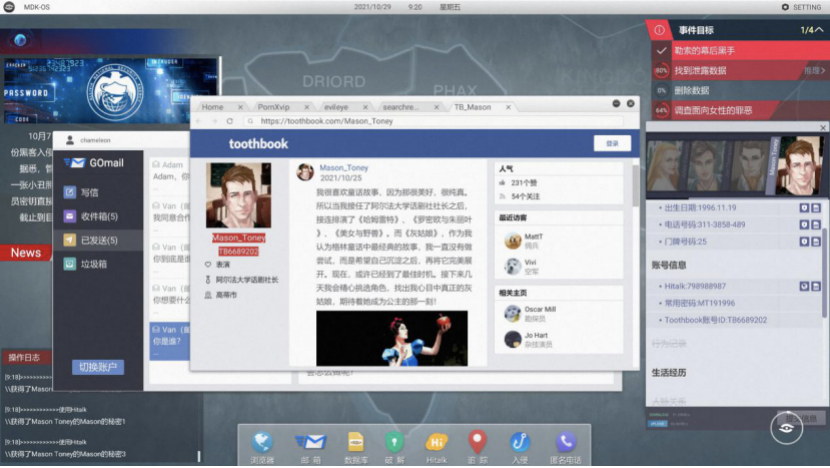830x468 pixels.
Task: Click the info icon beside 事件目标
Action: point(659,30)
